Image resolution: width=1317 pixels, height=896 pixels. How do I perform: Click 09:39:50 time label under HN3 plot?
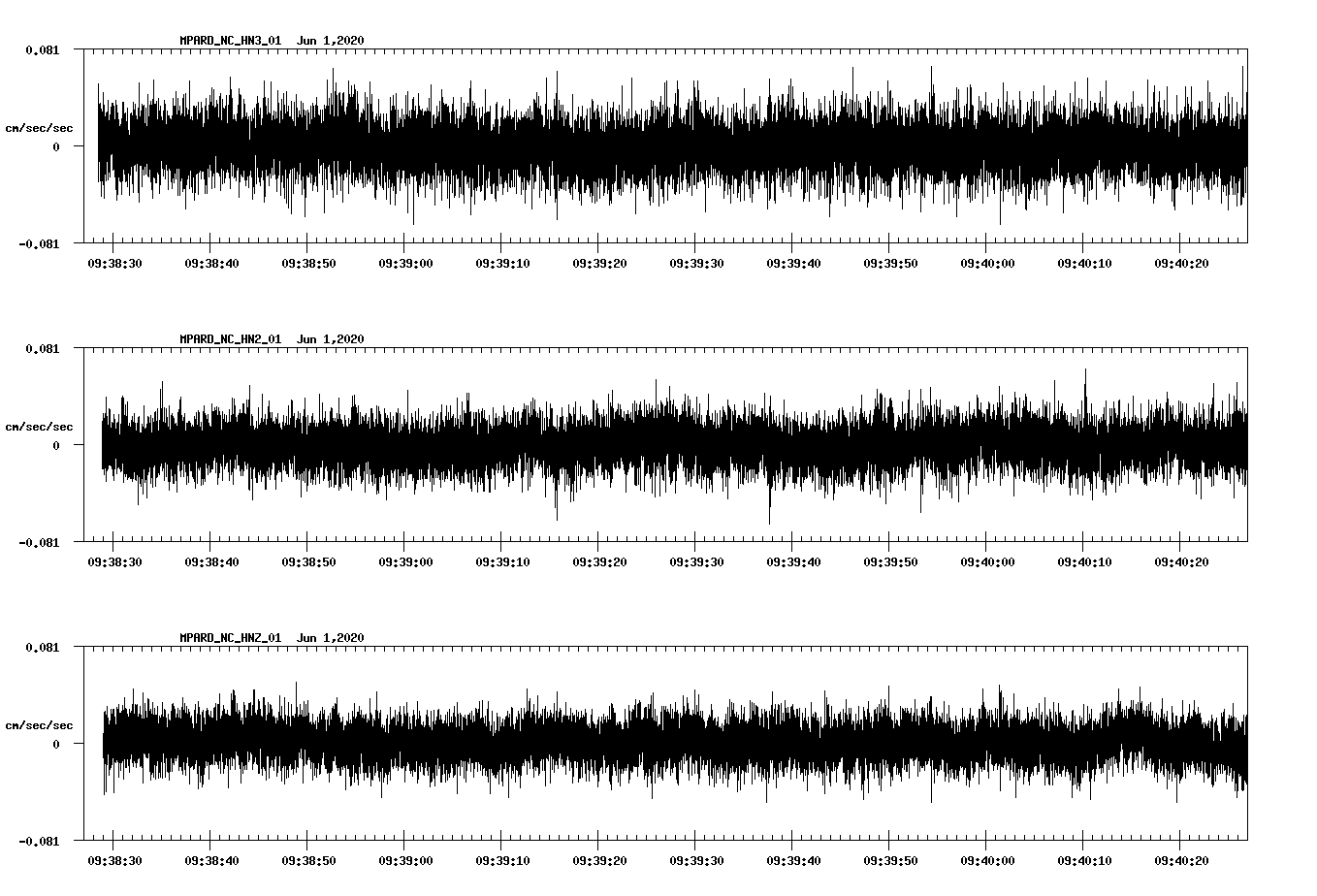pyautogui.click(x=890, y=263)
